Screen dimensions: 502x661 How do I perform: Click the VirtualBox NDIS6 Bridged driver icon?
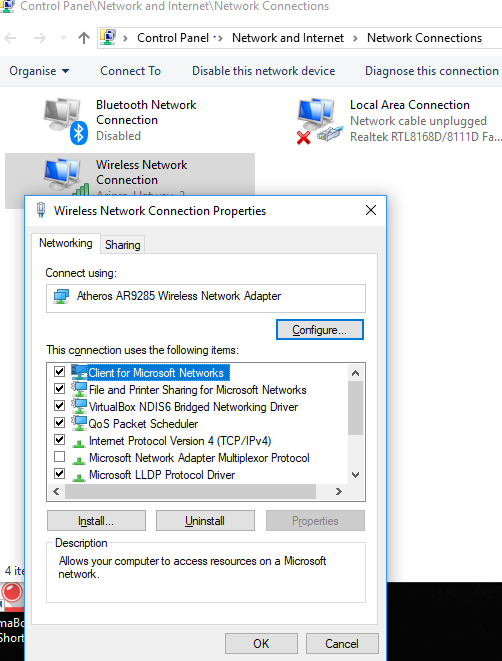point(79,406)
